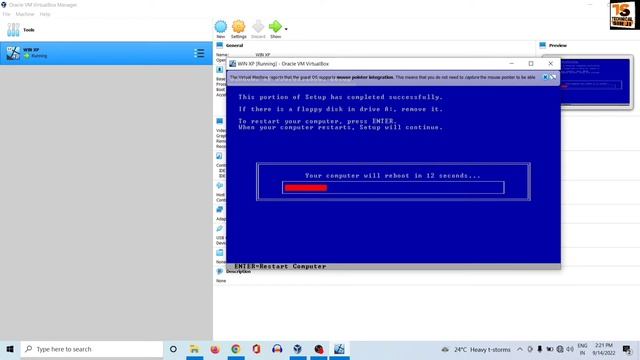This screenshot has width=640, height=360.
Task: Dismiss the mouse pointer integration notification
Action: [545, 77]
